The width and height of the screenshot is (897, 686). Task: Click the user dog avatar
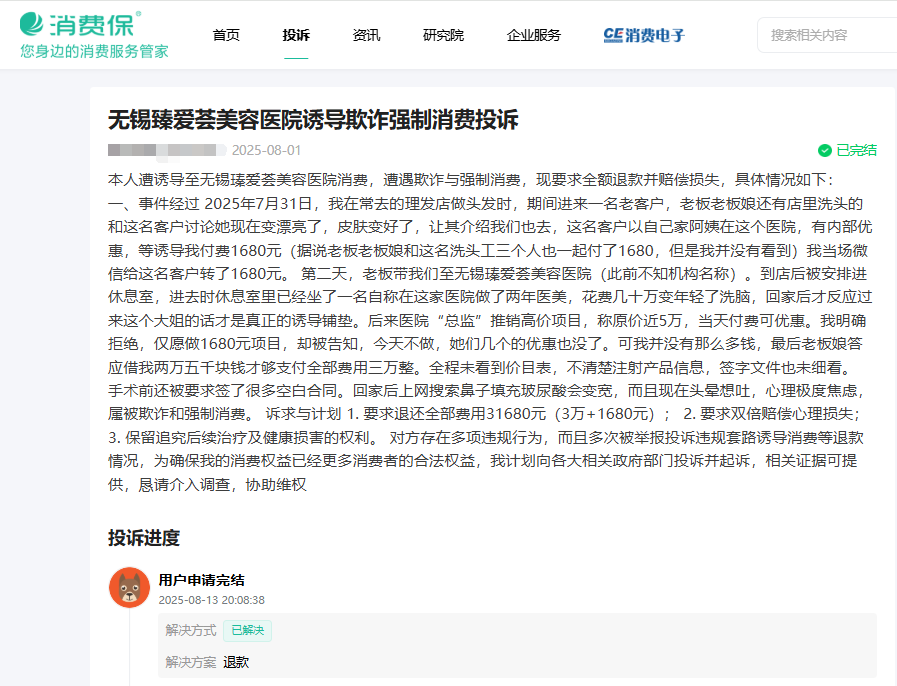coord(129,588)
